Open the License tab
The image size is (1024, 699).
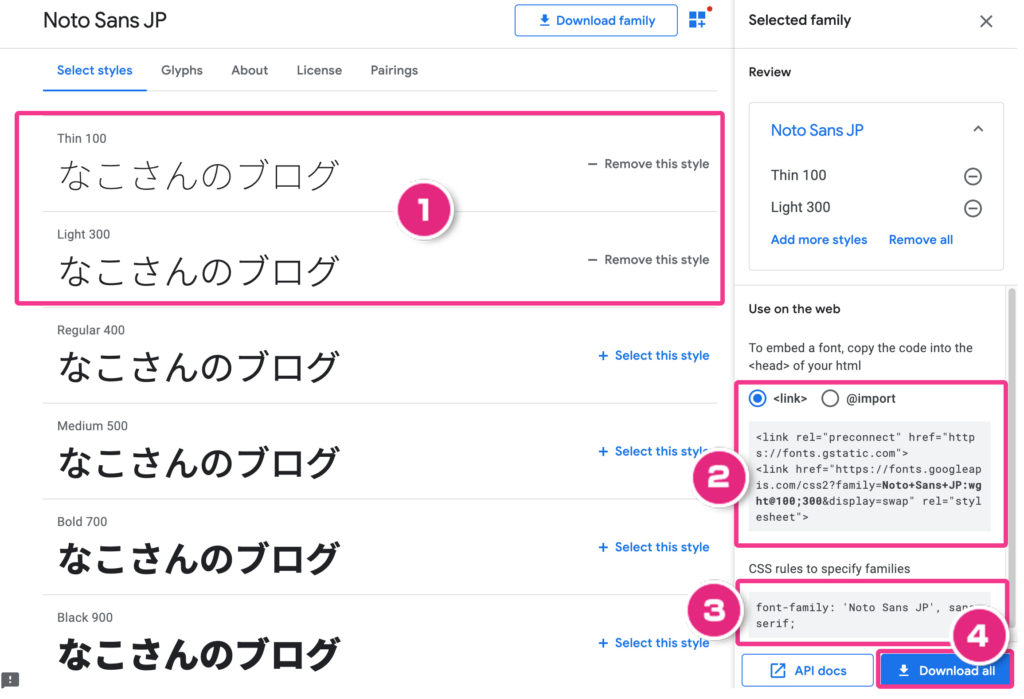coord(319,70)
